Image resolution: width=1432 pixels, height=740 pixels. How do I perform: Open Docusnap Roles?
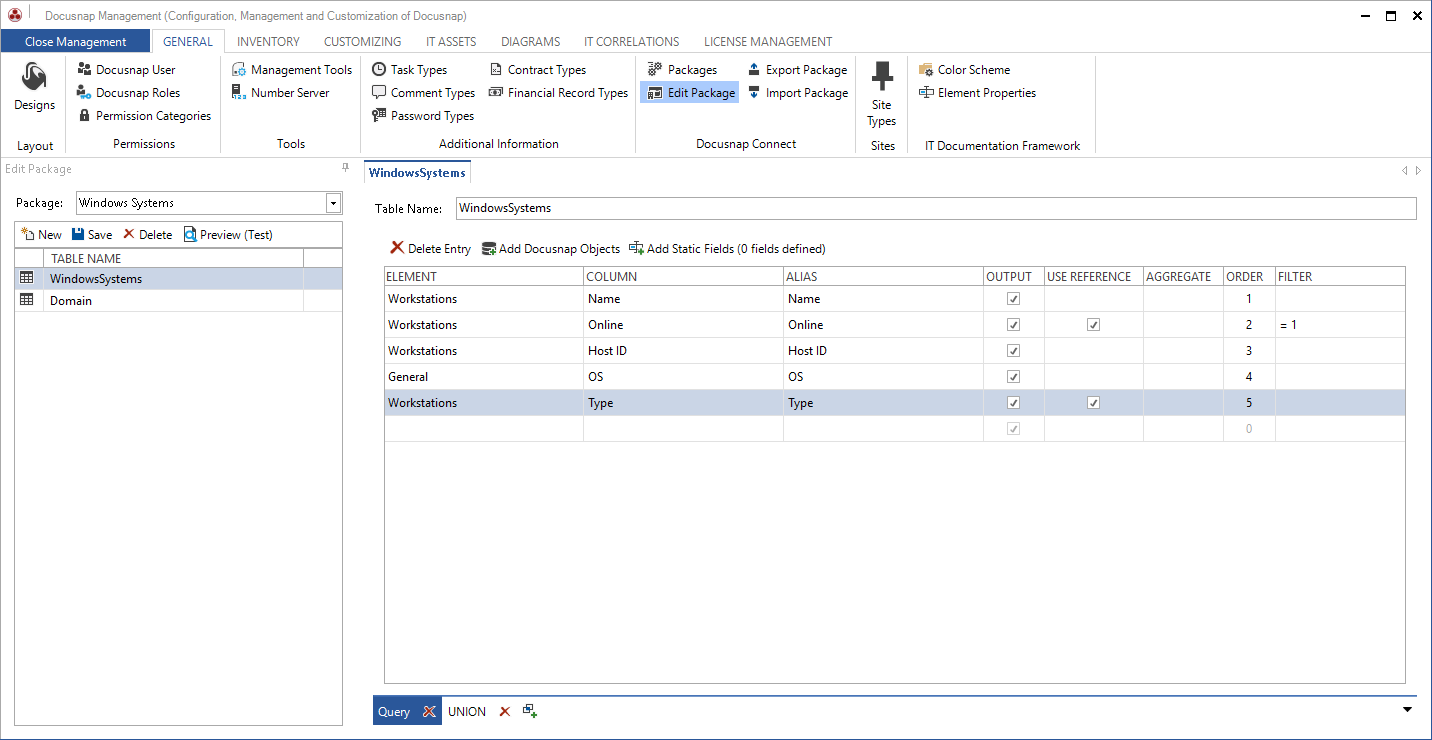128,93
